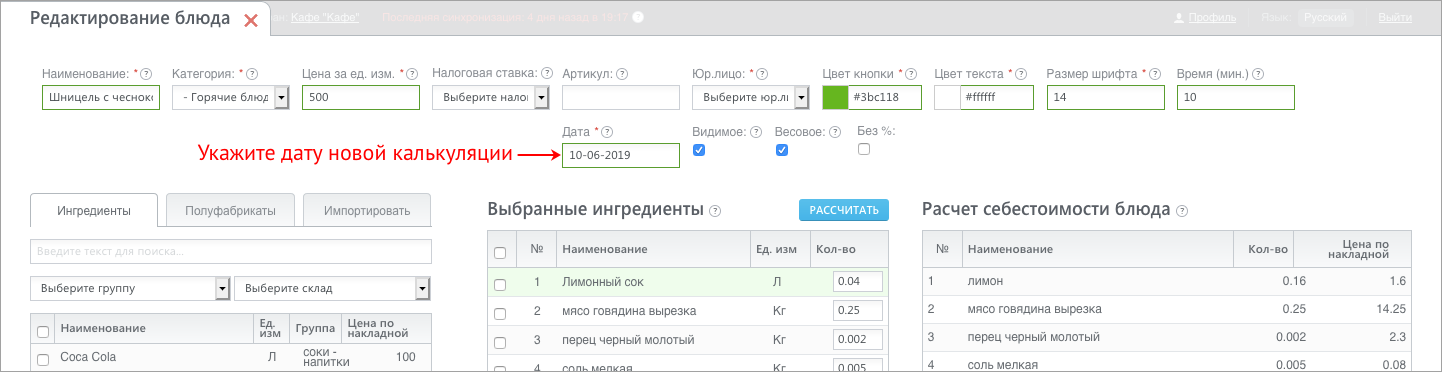Screen dimensions: 1442x372
Task: Uncheck the Весовое checkbox
Action: coord(782,150)
